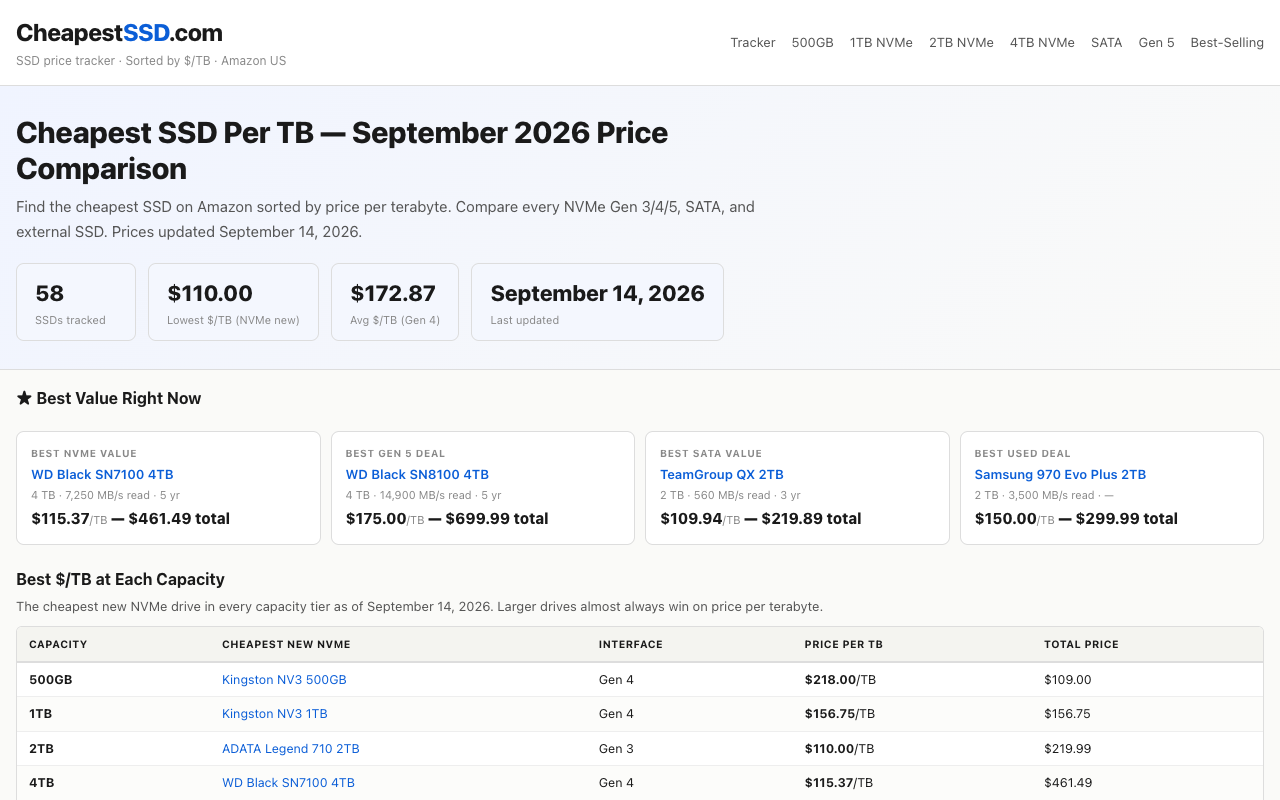Open WD Black SN7100 4TB card link
Screen dimensions: 1280x800
pos(102,475)
